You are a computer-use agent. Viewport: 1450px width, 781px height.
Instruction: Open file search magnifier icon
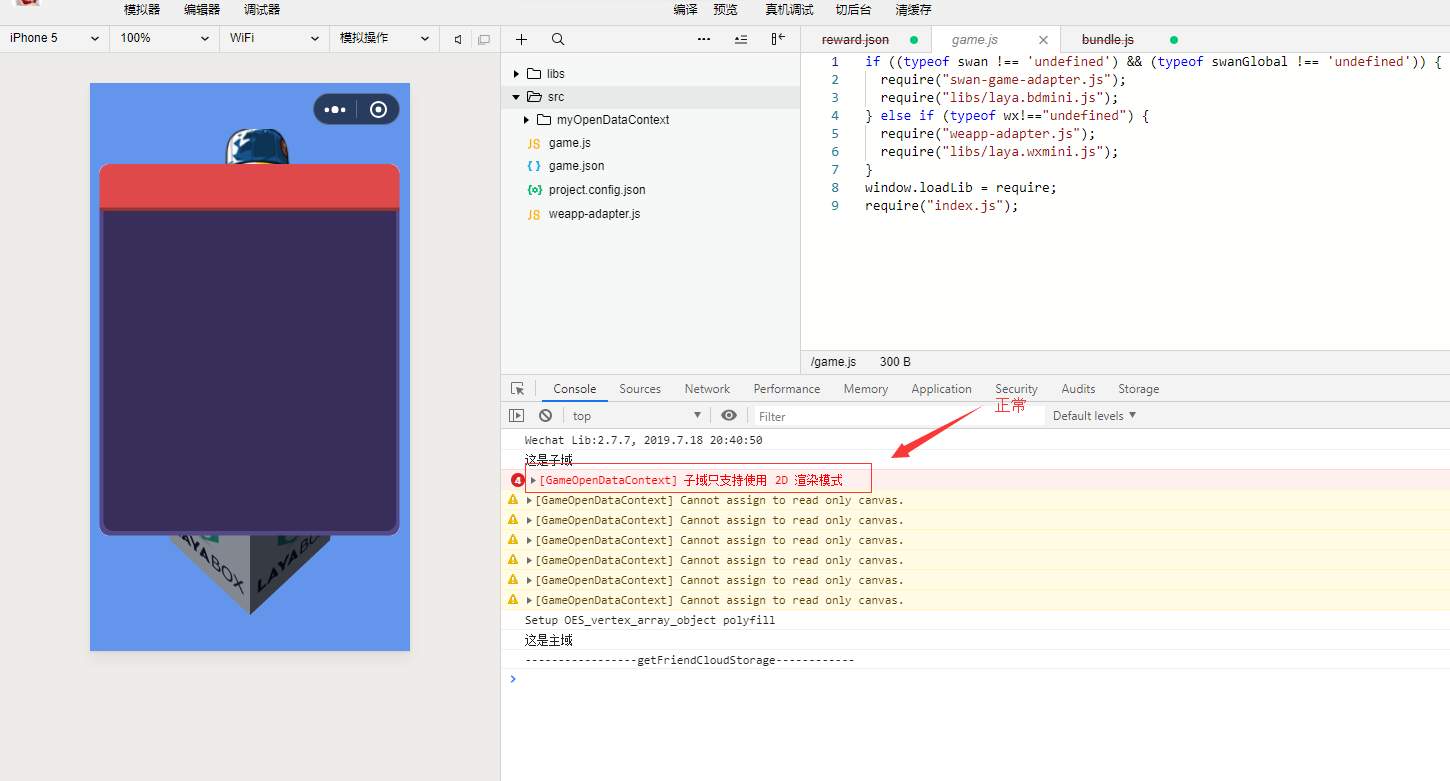[x=558, y=39]
